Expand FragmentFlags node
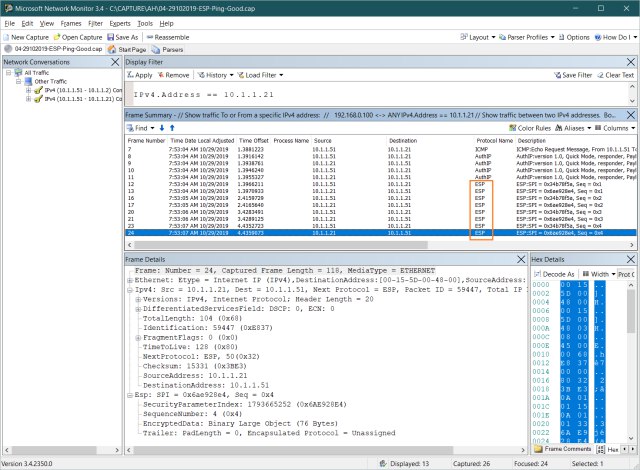640x470 pixels. click(138, 338)
